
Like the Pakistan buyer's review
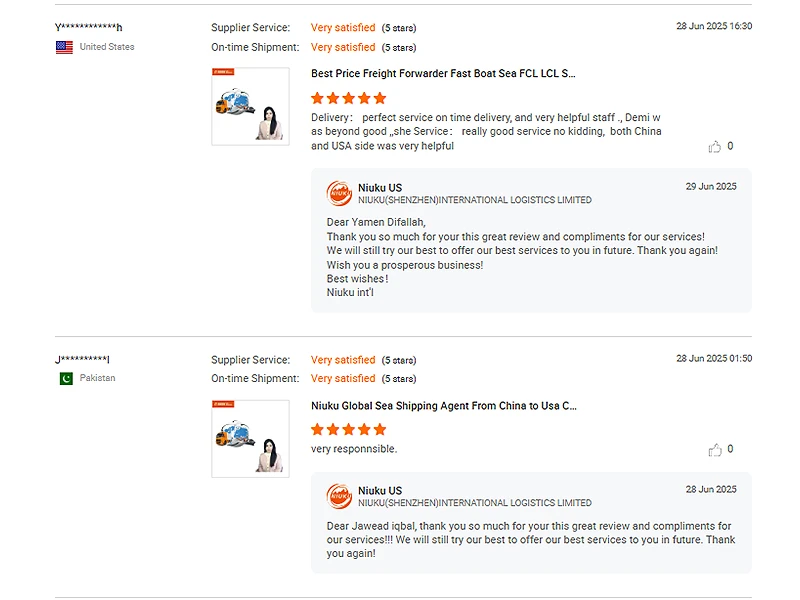click(x=715, y=450)
